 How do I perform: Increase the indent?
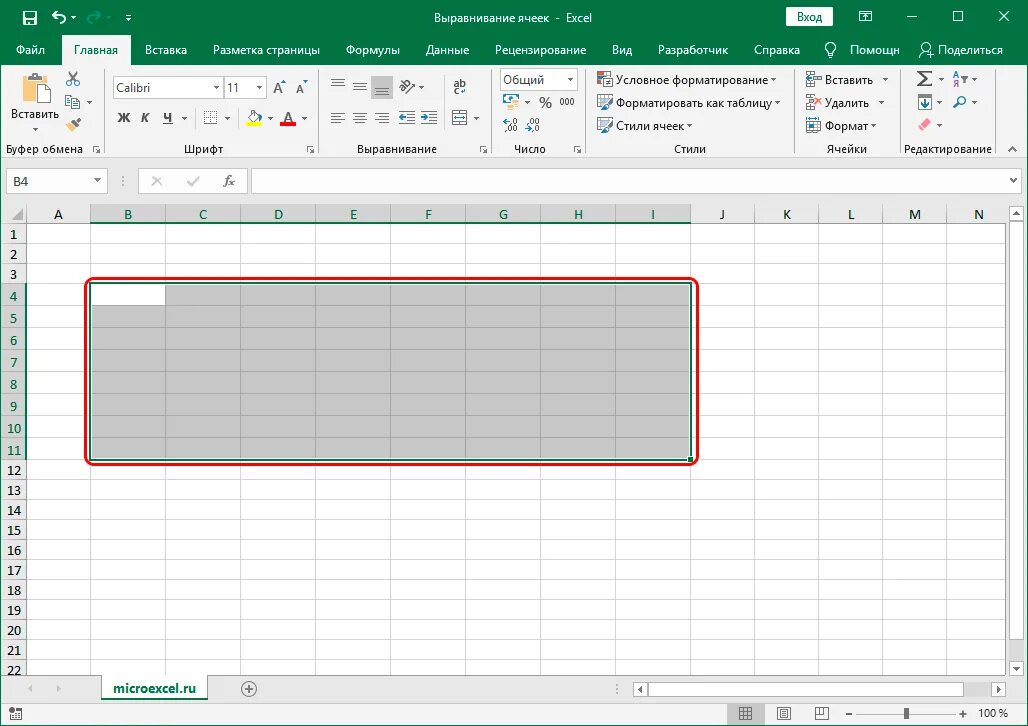coord(429,118)
